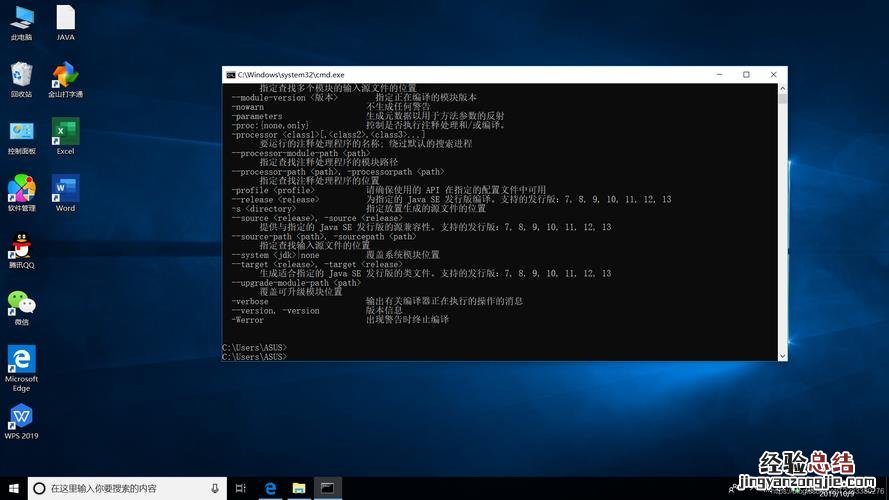Click the cmd window vertical scrollbar
889x500 pixels.
[782, 220]
